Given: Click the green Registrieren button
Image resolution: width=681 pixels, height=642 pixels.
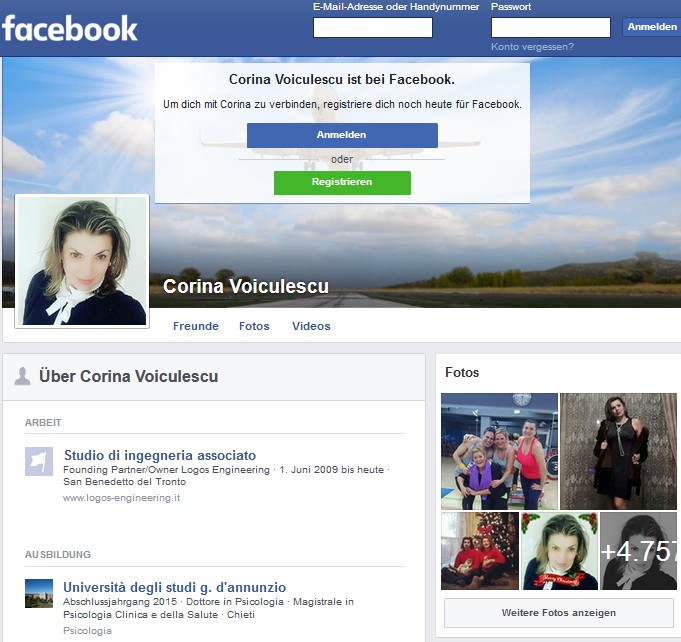Looking at the screenshot, I should click(342, 182).
